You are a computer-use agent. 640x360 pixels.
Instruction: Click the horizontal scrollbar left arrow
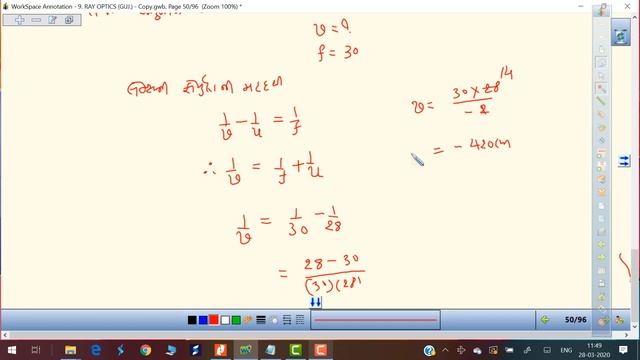point(5,335)
